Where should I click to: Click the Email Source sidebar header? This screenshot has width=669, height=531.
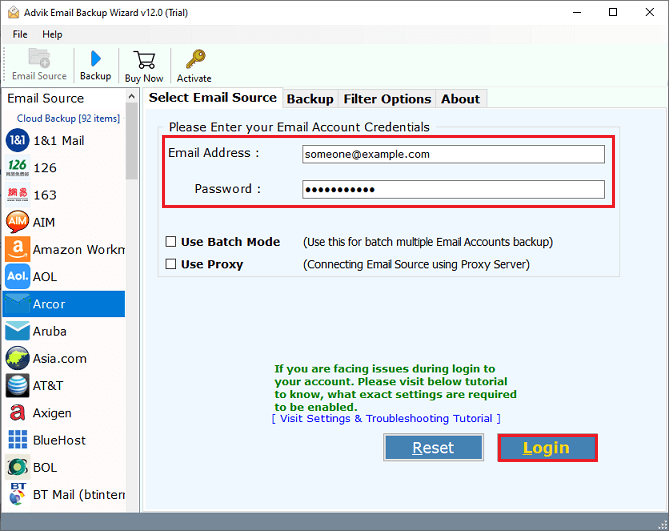tap(46, 99)
